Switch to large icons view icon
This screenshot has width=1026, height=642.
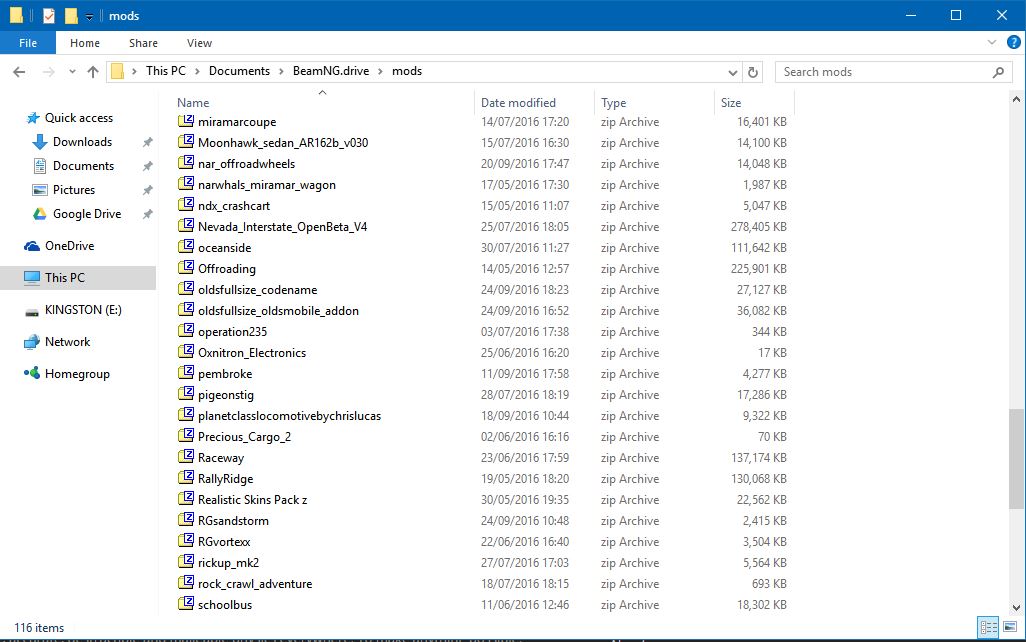[1010, 628]
